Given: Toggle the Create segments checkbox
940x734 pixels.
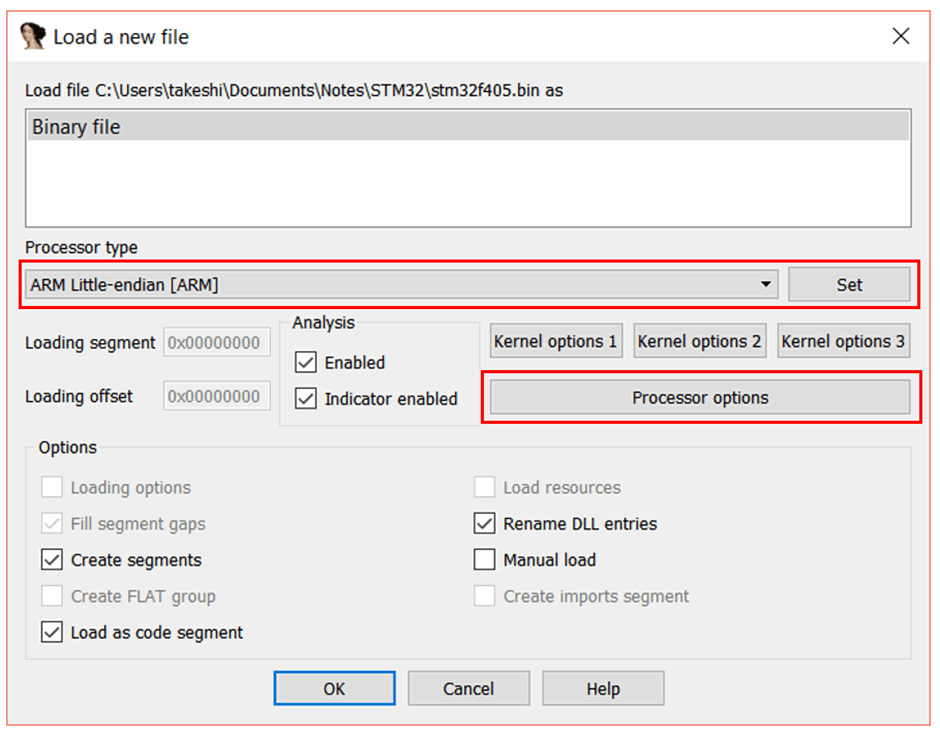Looking at the screenshot, I should [52, 560].
